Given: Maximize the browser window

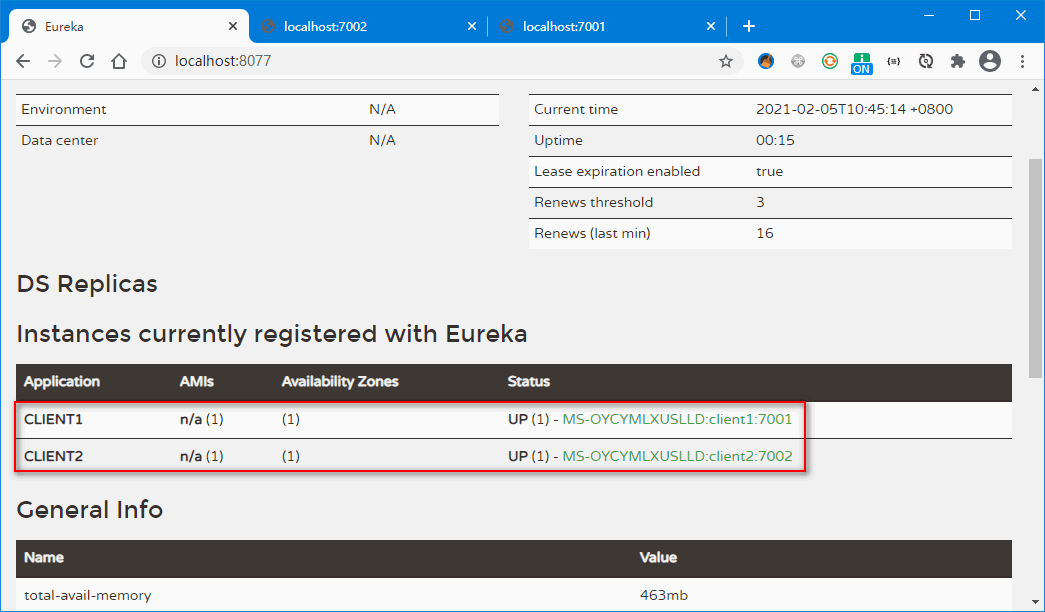Looking at the screenshot, I should point(975,15).
